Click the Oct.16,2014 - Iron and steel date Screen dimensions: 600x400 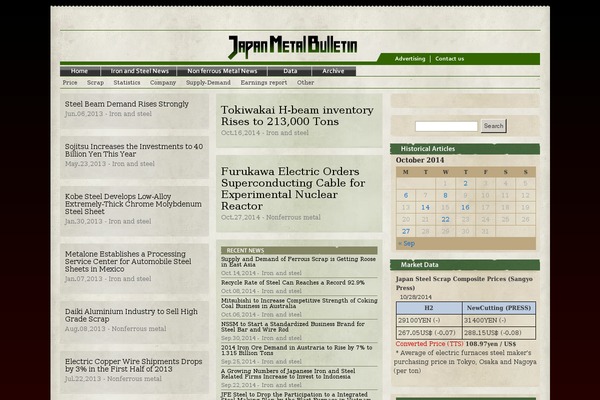pos(264,133)
